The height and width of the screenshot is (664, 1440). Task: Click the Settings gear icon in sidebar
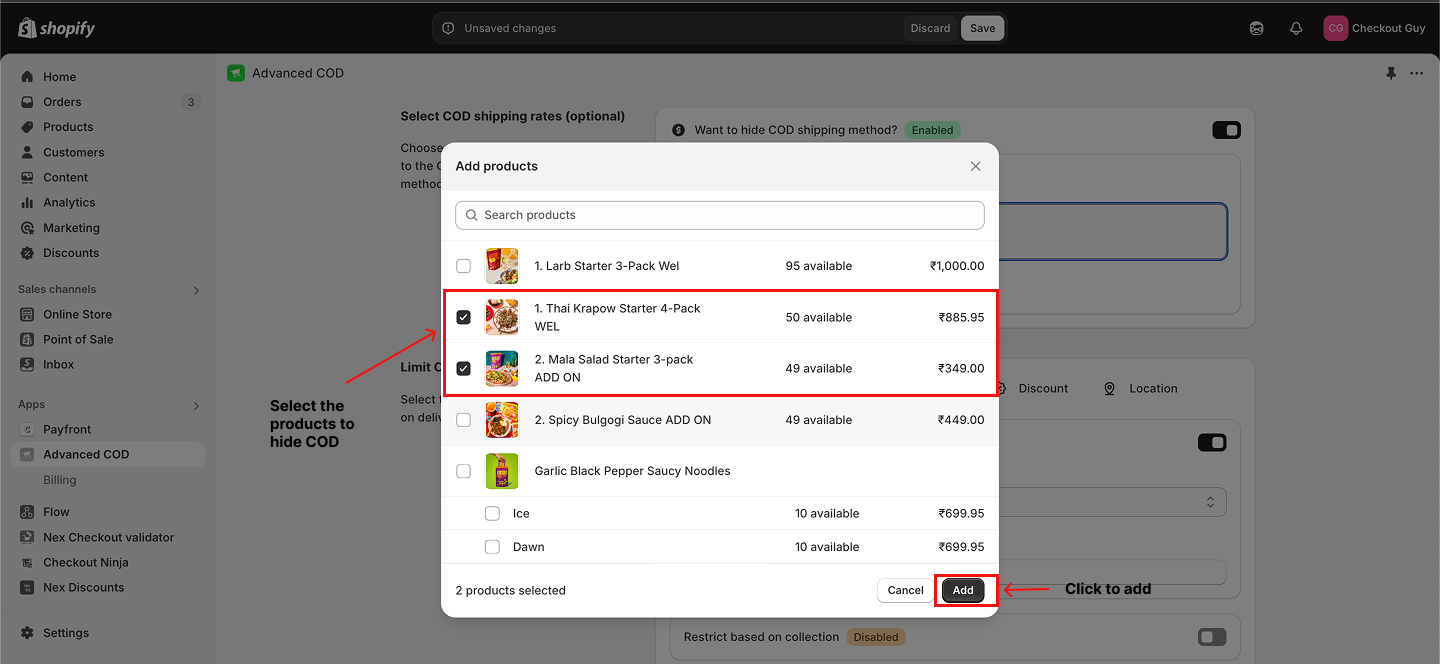[27, 633]
